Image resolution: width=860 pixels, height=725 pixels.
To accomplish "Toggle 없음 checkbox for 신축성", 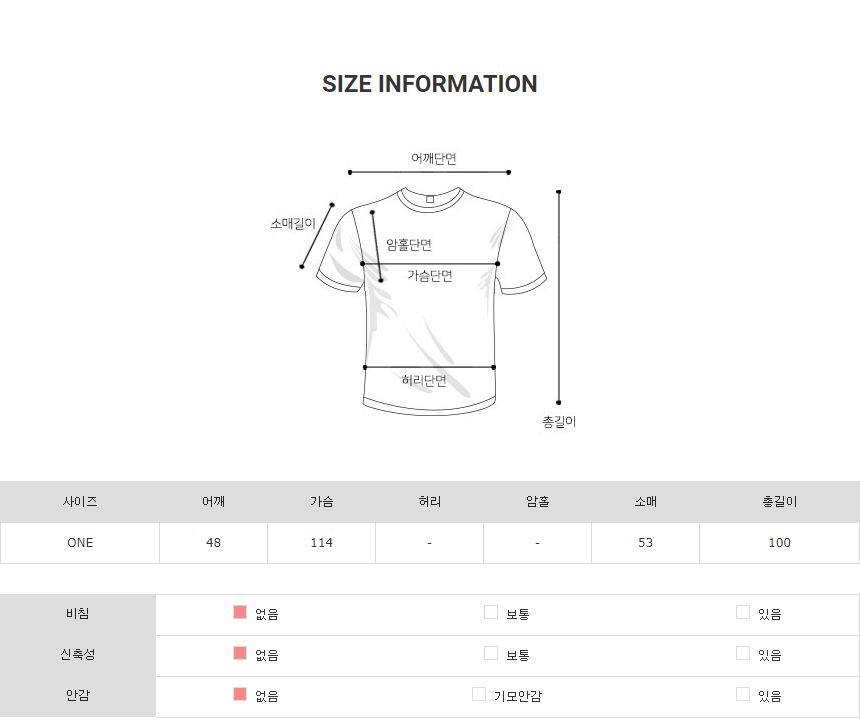I will [x=240, y=653].
